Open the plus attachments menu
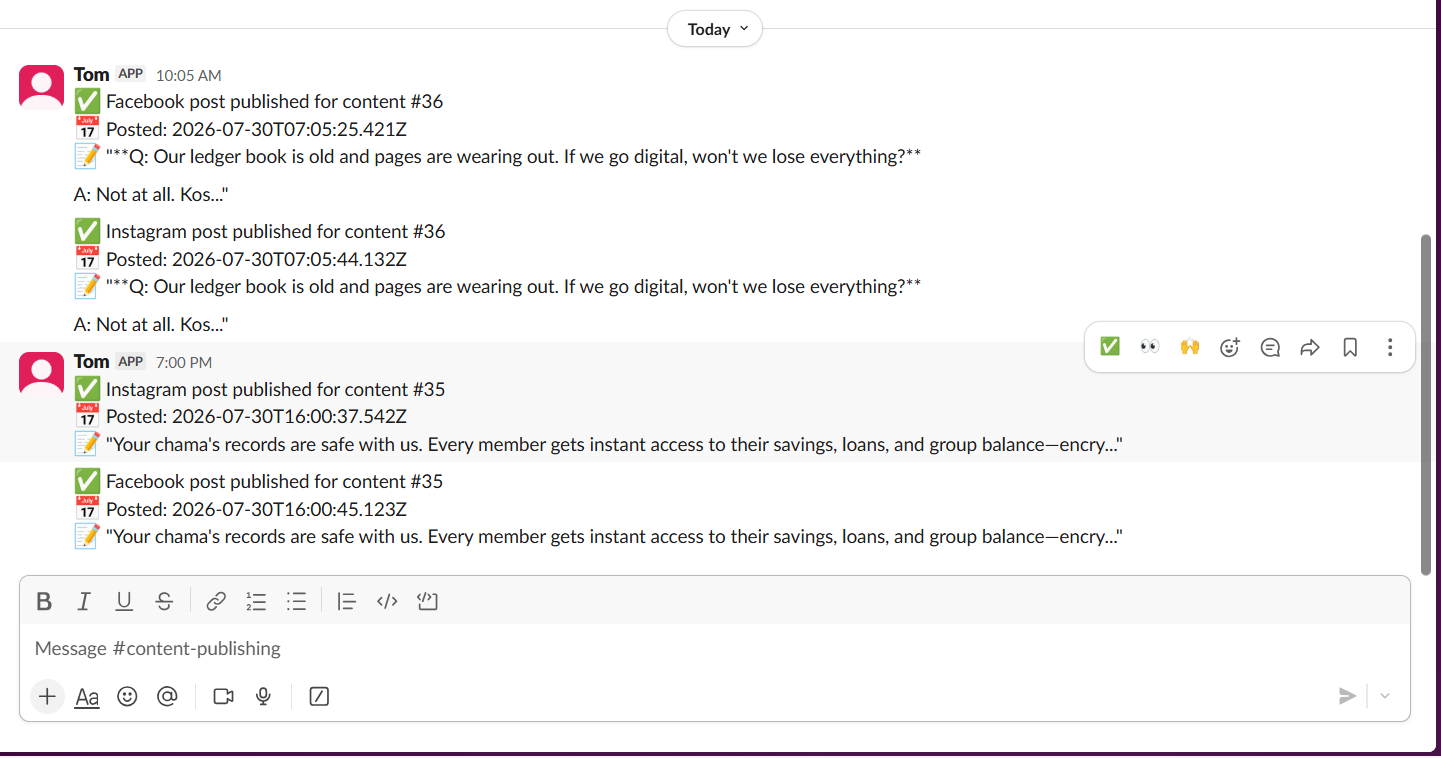Viewport: 1441px width, 758px height. [47, 696]
